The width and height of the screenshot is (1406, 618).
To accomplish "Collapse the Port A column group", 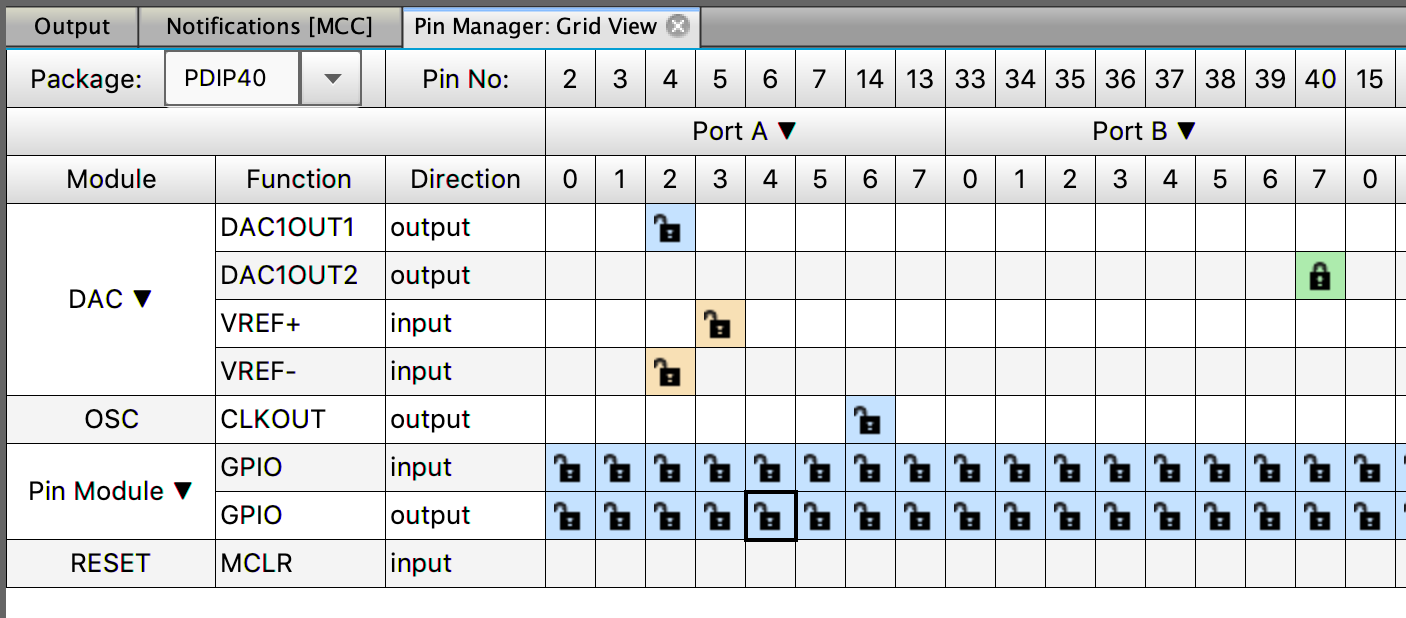I will coord(787,132).
